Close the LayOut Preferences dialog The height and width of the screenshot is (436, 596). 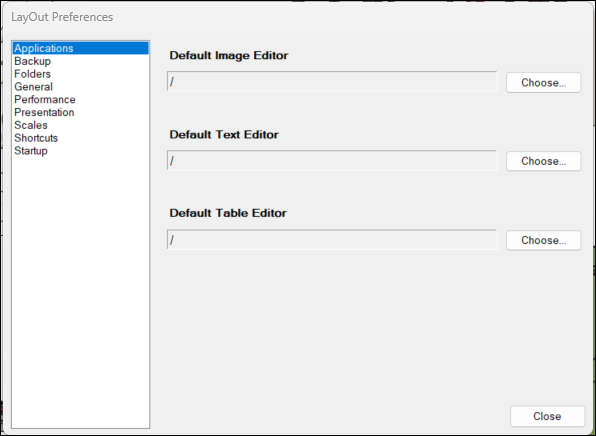click(x=547, y=416)
